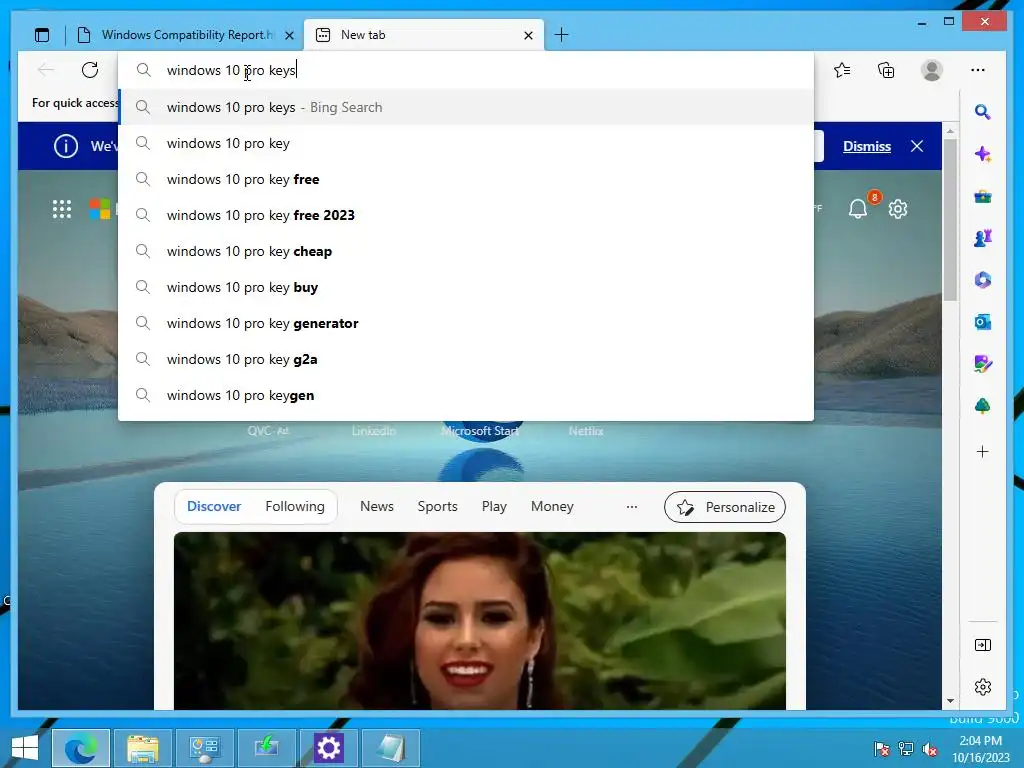Expand more feed categories ellipsis

coord(632,507)
